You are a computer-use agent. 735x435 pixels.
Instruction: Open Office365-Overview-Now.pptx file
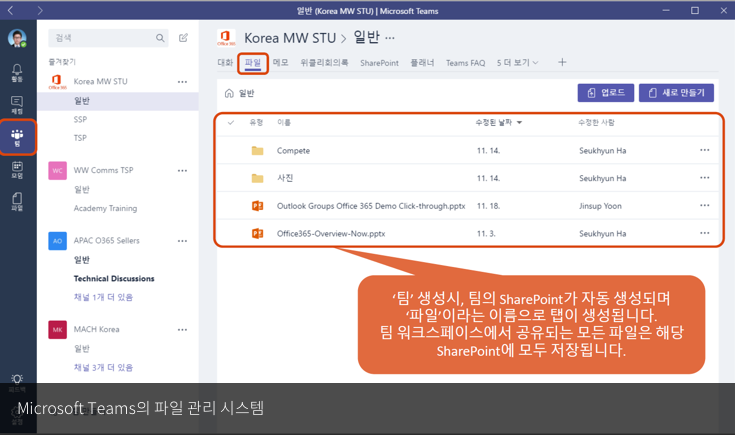click(x=331, y=233)
